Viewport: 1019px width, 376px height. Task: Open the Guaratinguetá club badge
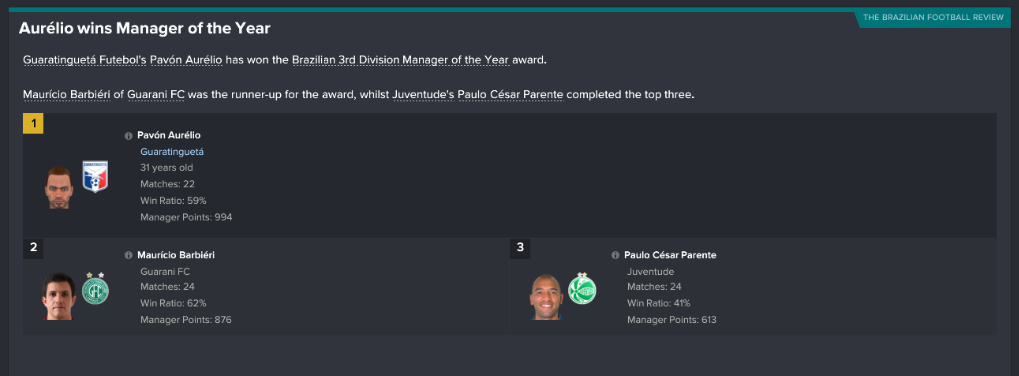coord(95,177)
